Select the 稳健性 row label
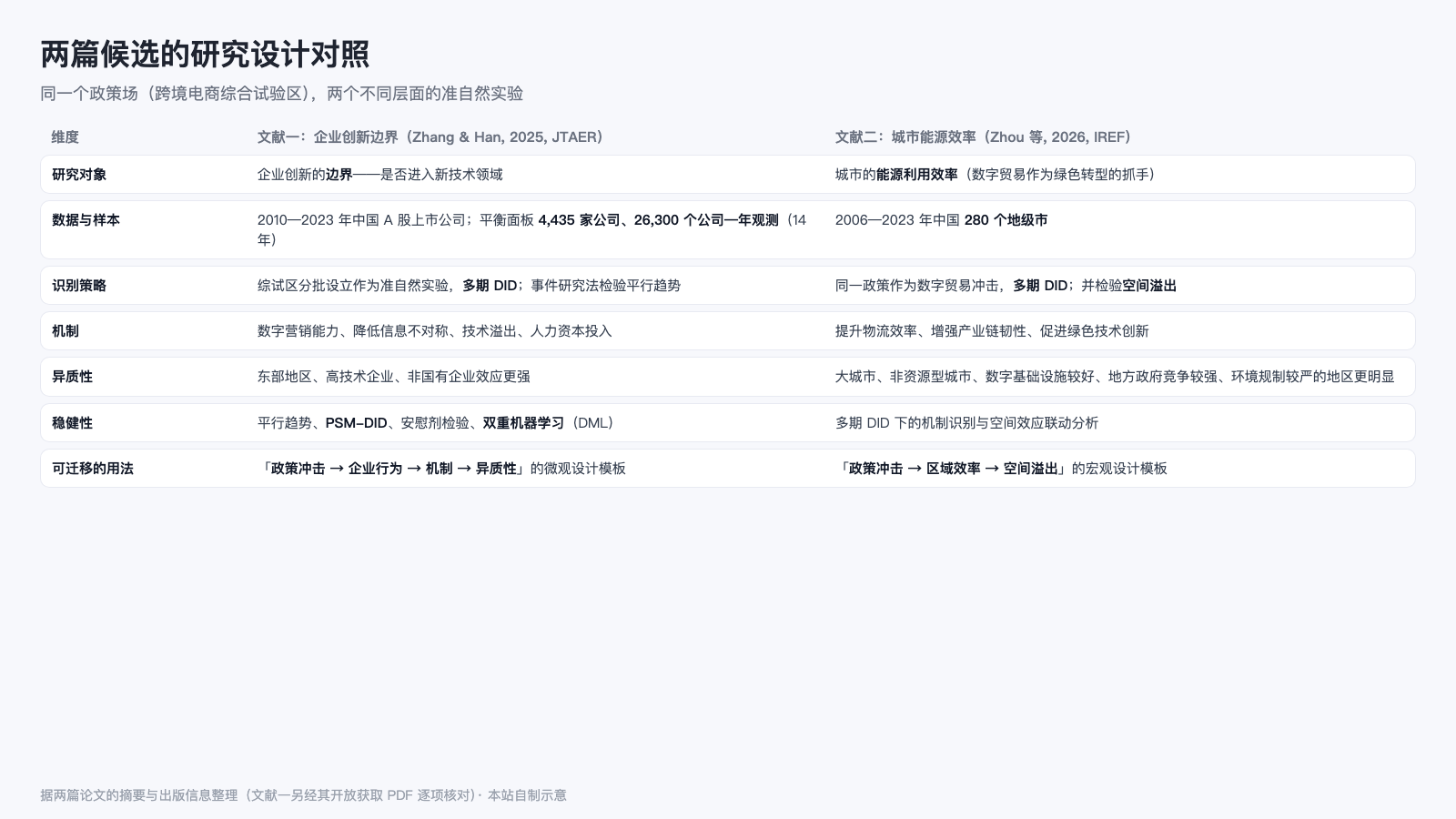The image size is (1456, 819). click(x=72, y=423)
